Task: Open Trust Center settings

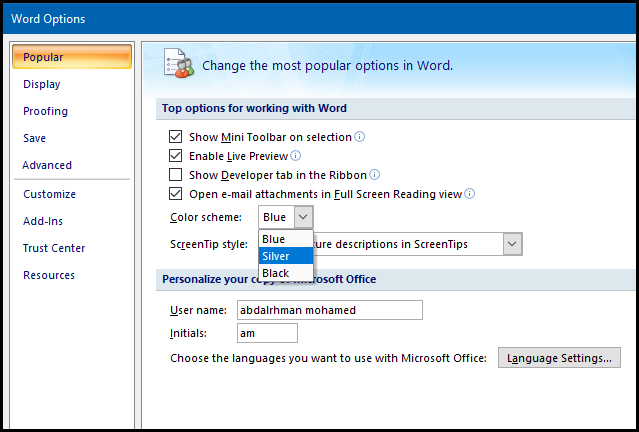Action: tap(54, 248)
